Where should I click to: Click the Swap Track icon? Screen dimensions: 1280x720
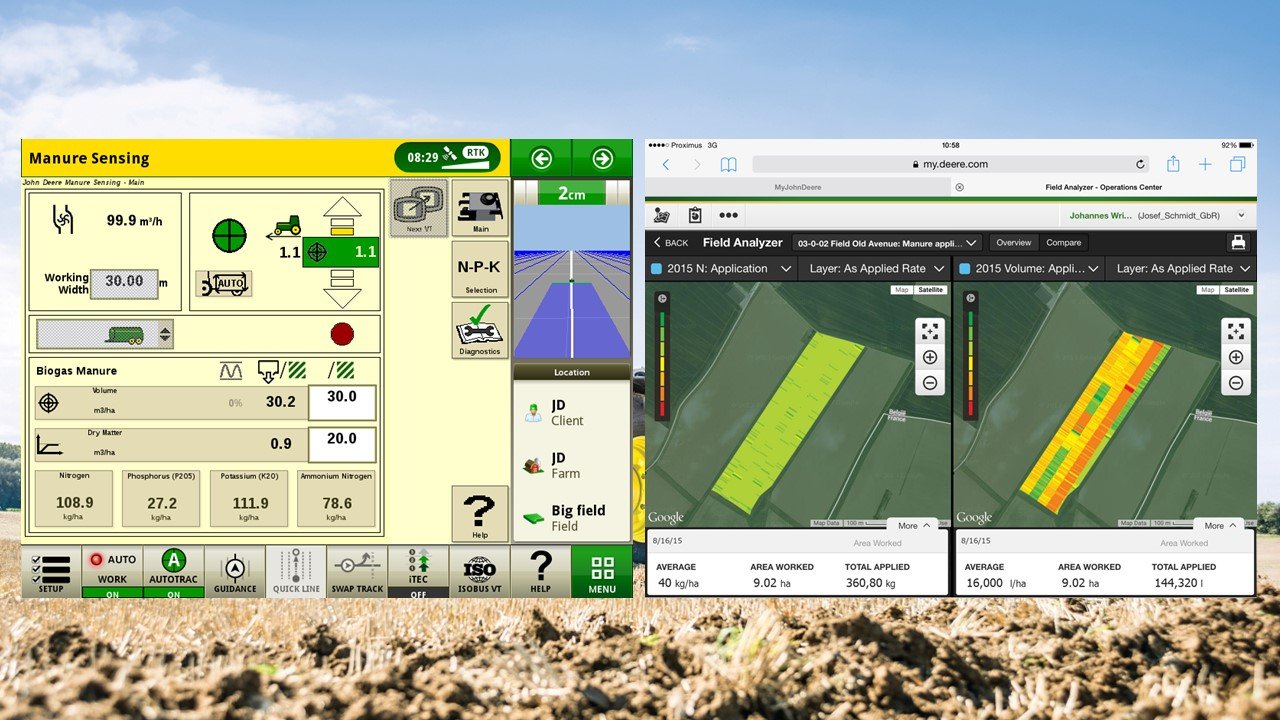(357, 571)
